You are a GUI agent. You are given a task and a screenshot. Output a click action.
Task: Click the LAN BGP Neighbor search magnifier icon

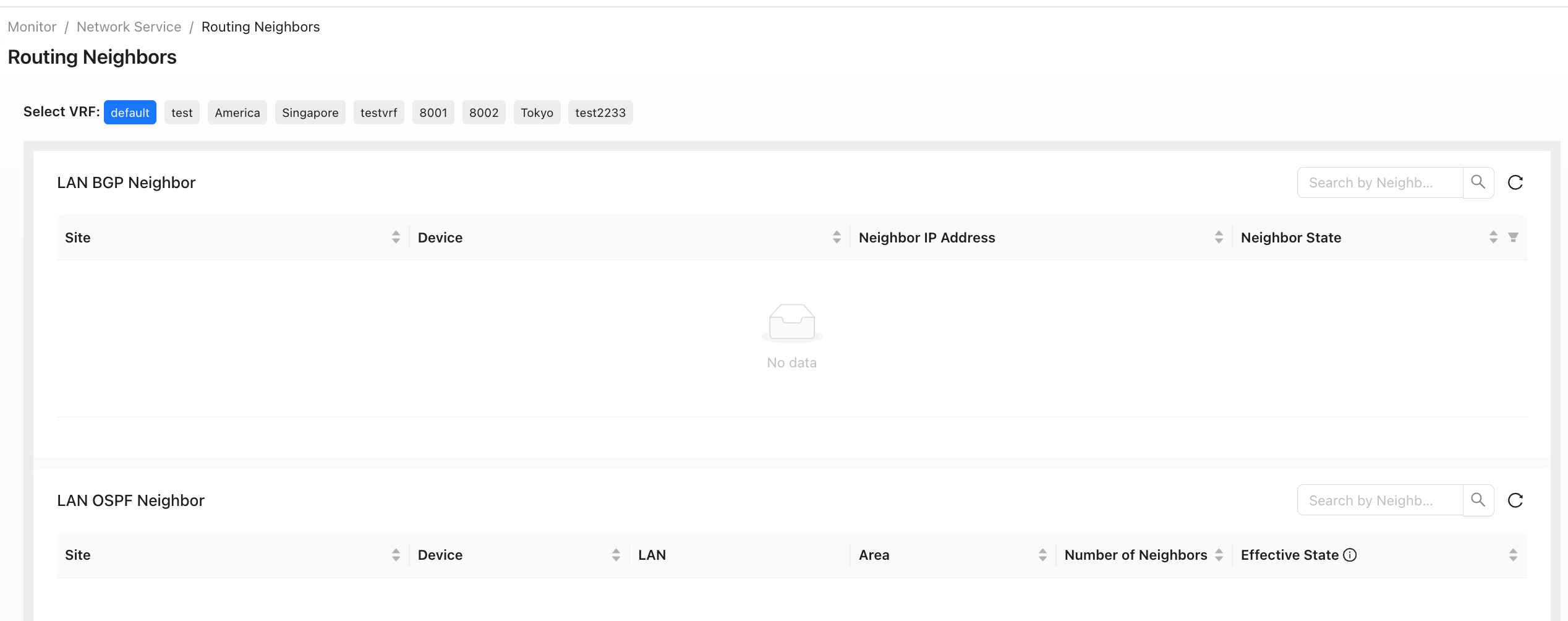click(1478, 182)
